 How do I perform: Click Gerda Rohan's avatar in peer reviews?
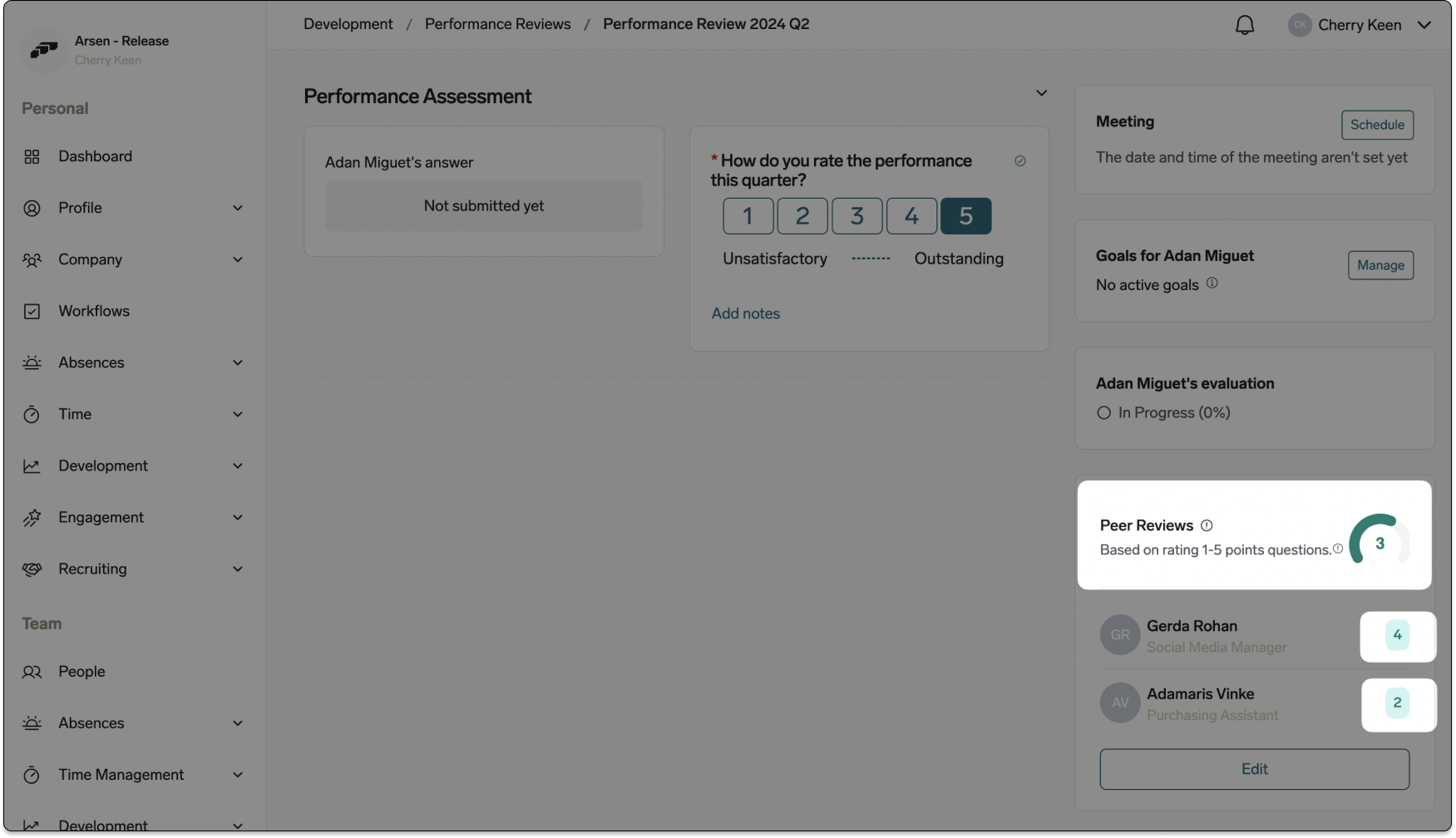1120,635
